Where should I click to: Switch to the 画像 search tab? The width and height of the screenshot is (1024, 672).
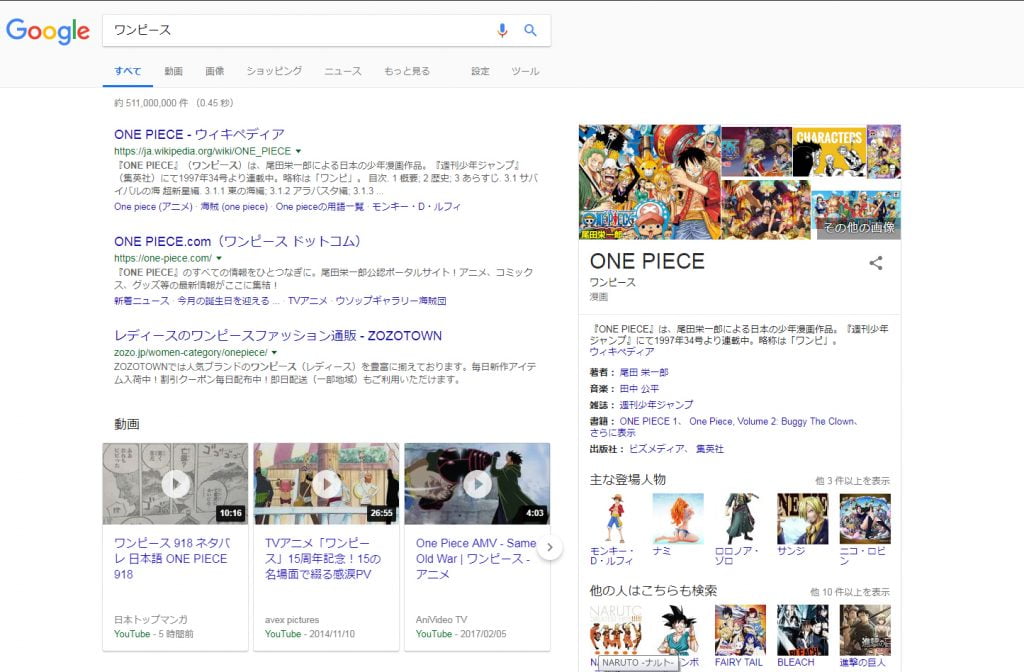point(214,71)
